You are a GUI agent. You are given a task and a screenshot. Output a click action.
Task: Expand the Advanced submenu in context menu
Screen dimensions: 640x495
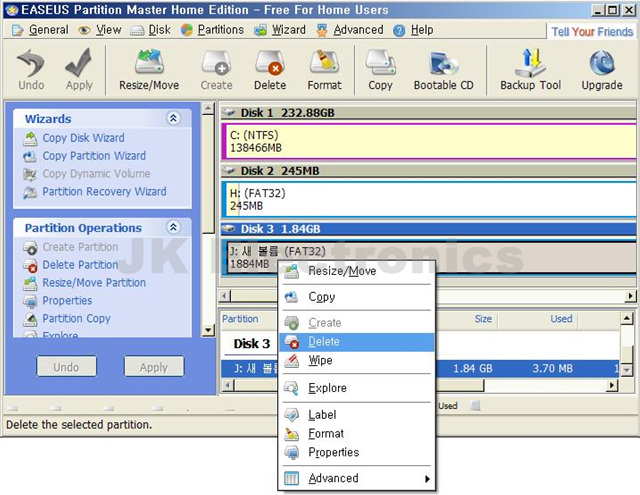pyautogui.click(x=357, y=478)
